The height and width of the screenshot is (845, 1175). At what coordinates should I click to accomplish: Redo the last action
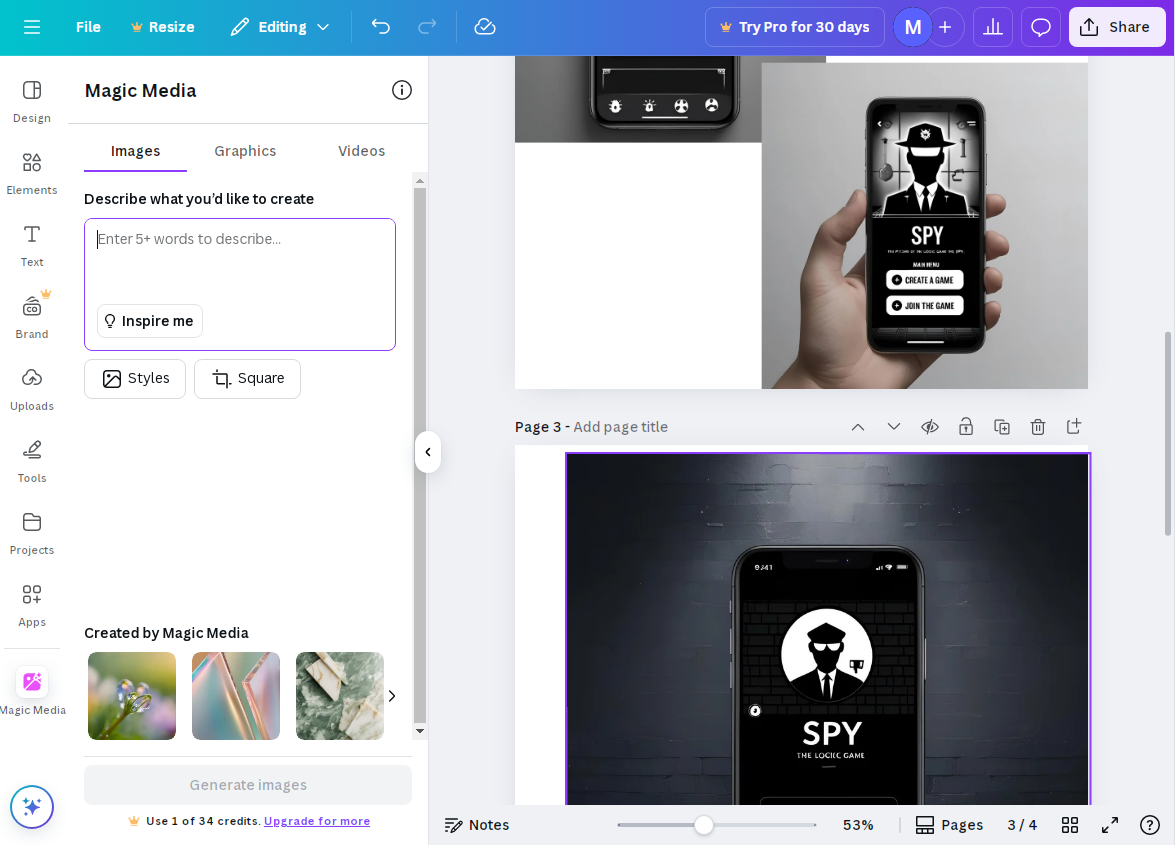point(427,27)
